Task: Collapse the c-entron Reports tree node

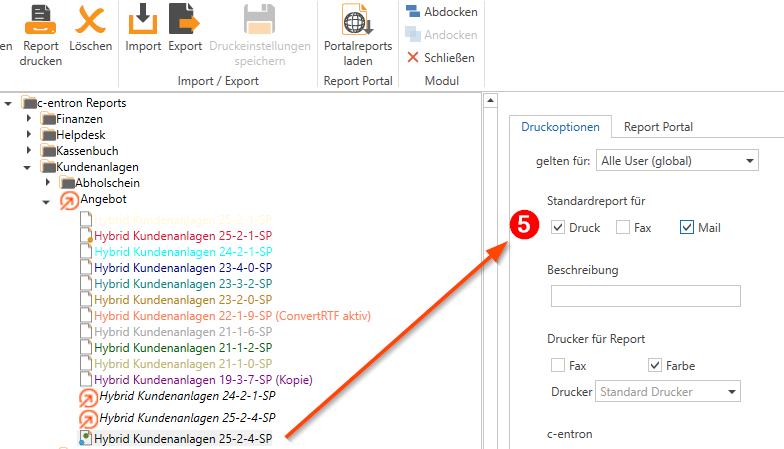Action: pyautogui.click(x=8, y=104)
